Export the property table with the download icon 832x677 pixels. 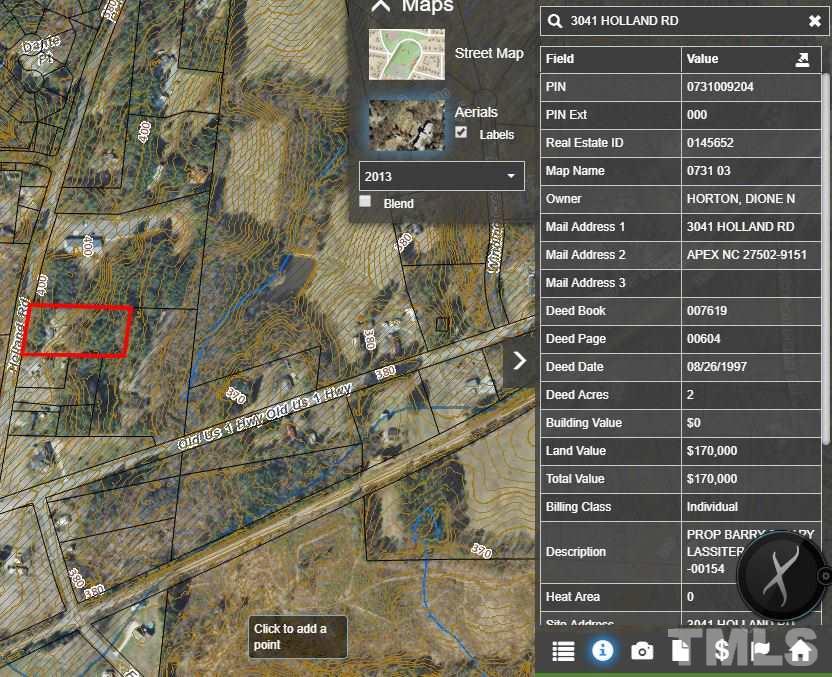tap(802, 59)
